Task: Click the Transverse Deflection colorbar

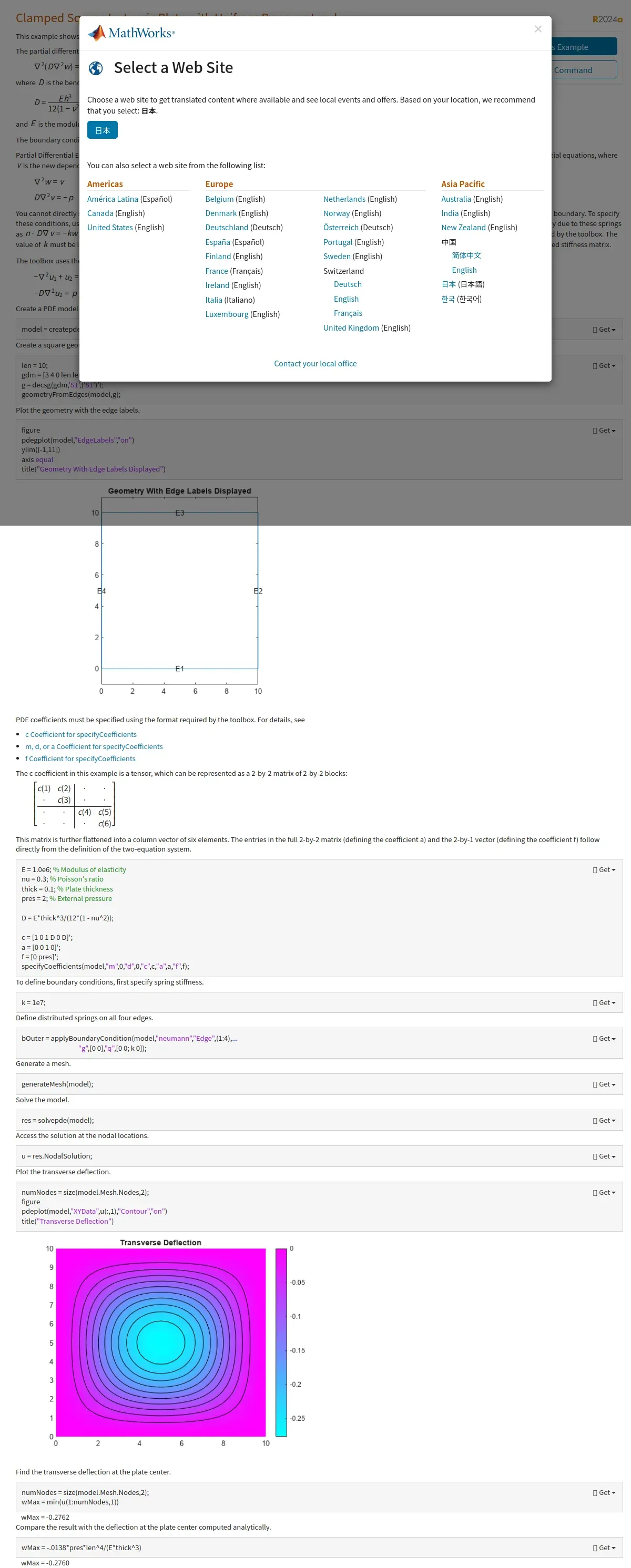Action: (x=281, y=1342)
